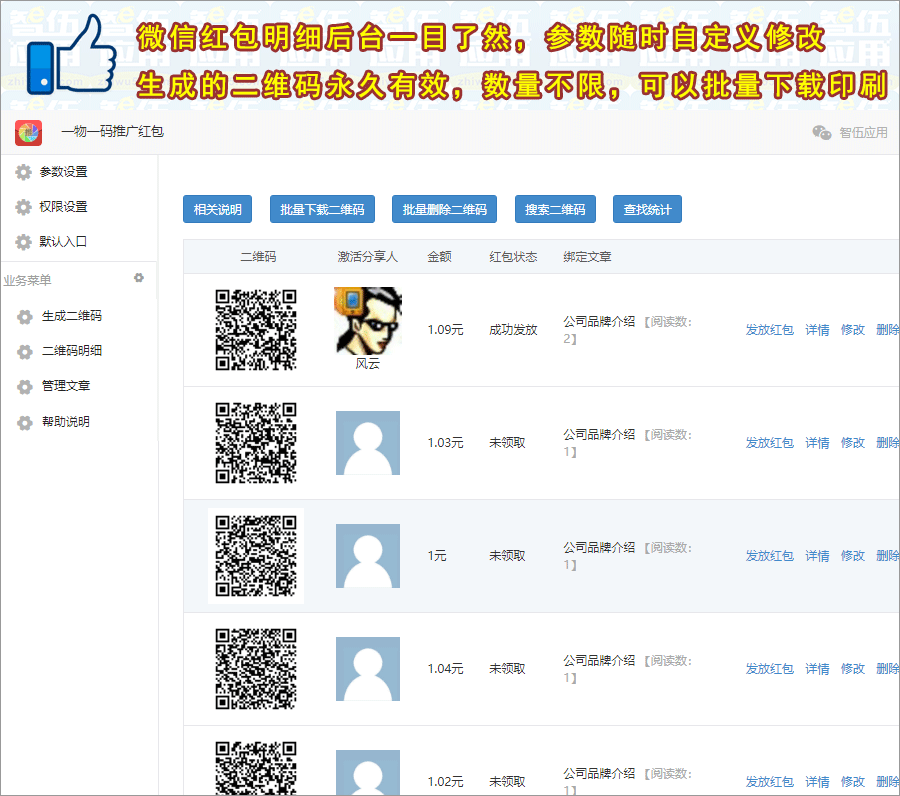Click 修改 in the 1.03元 row

(x=853, y=443)
